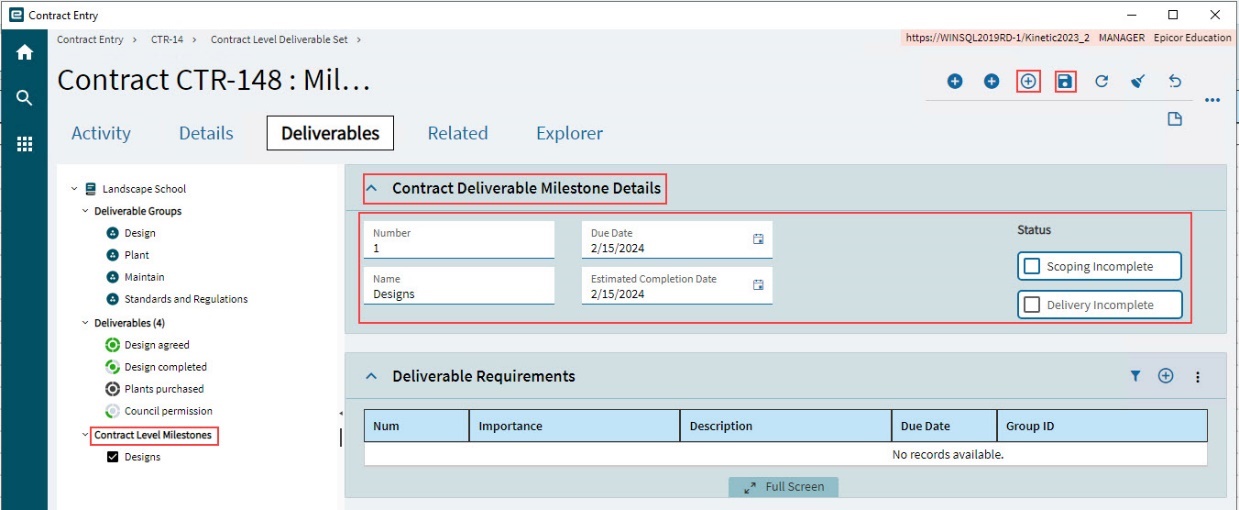Open the Search icon in sidebar
1239x510 pixels.
tap(24, 98)
